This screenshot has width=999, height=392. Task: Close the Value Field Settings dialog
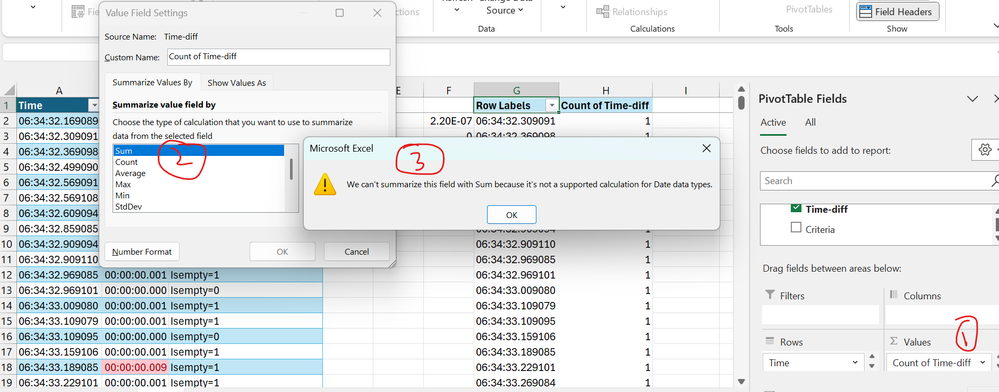tap(377, 13)
